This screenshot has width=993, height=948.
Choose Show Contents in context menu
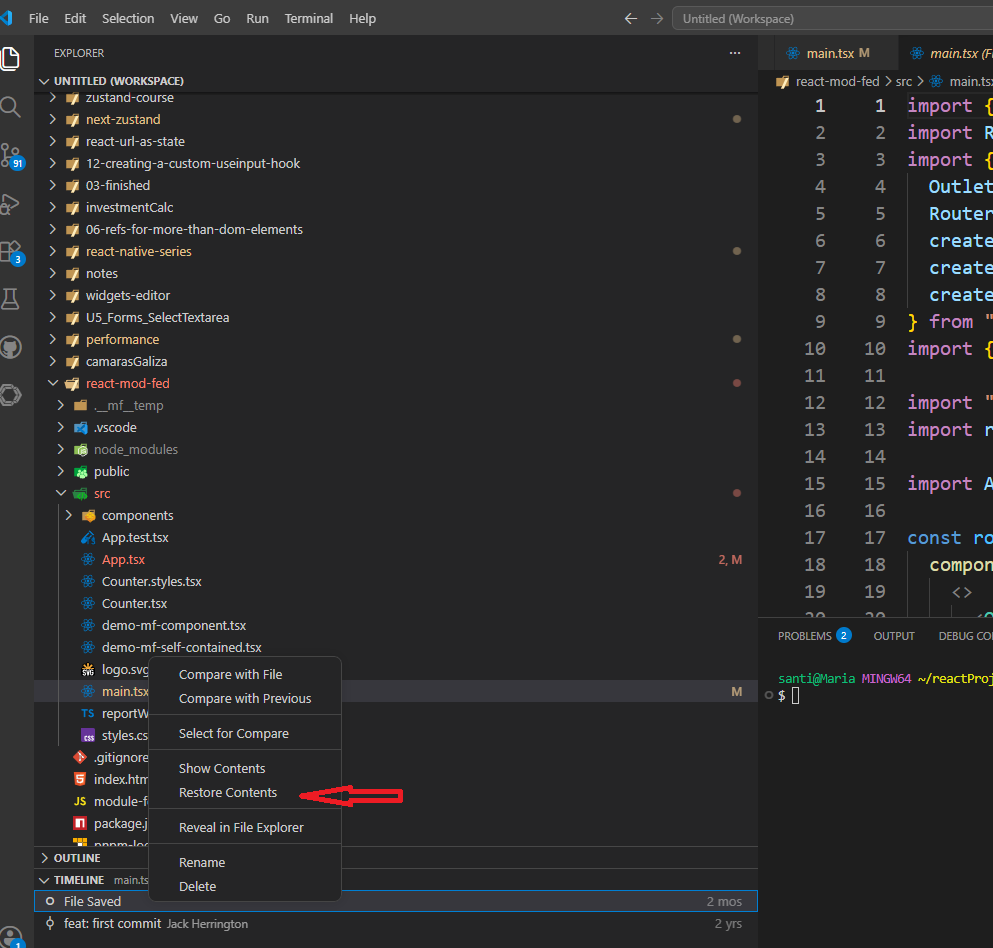tap(244, 768)
